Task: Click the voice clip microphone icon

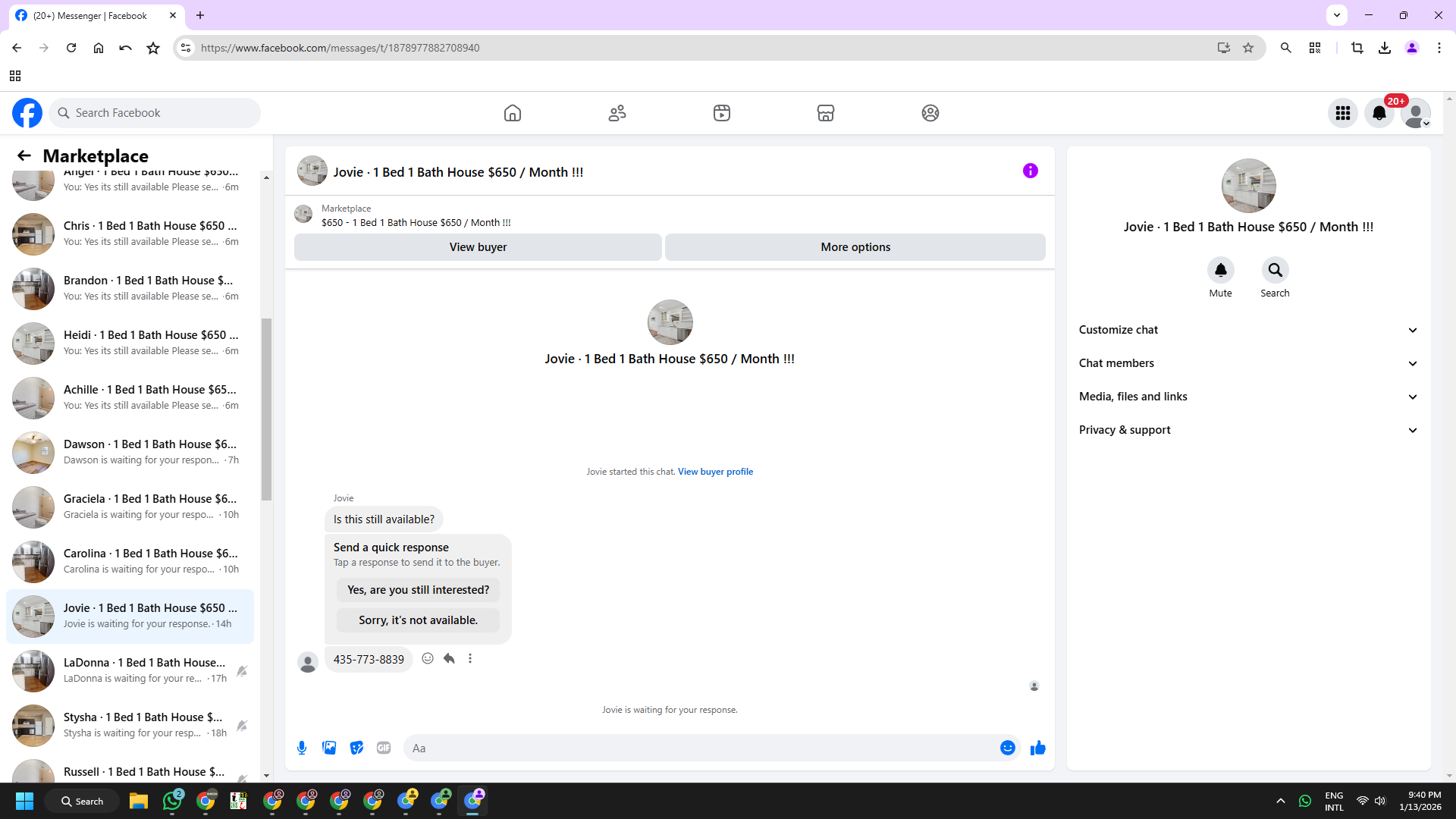Action: pyautogui.click(x=302, y=748)
